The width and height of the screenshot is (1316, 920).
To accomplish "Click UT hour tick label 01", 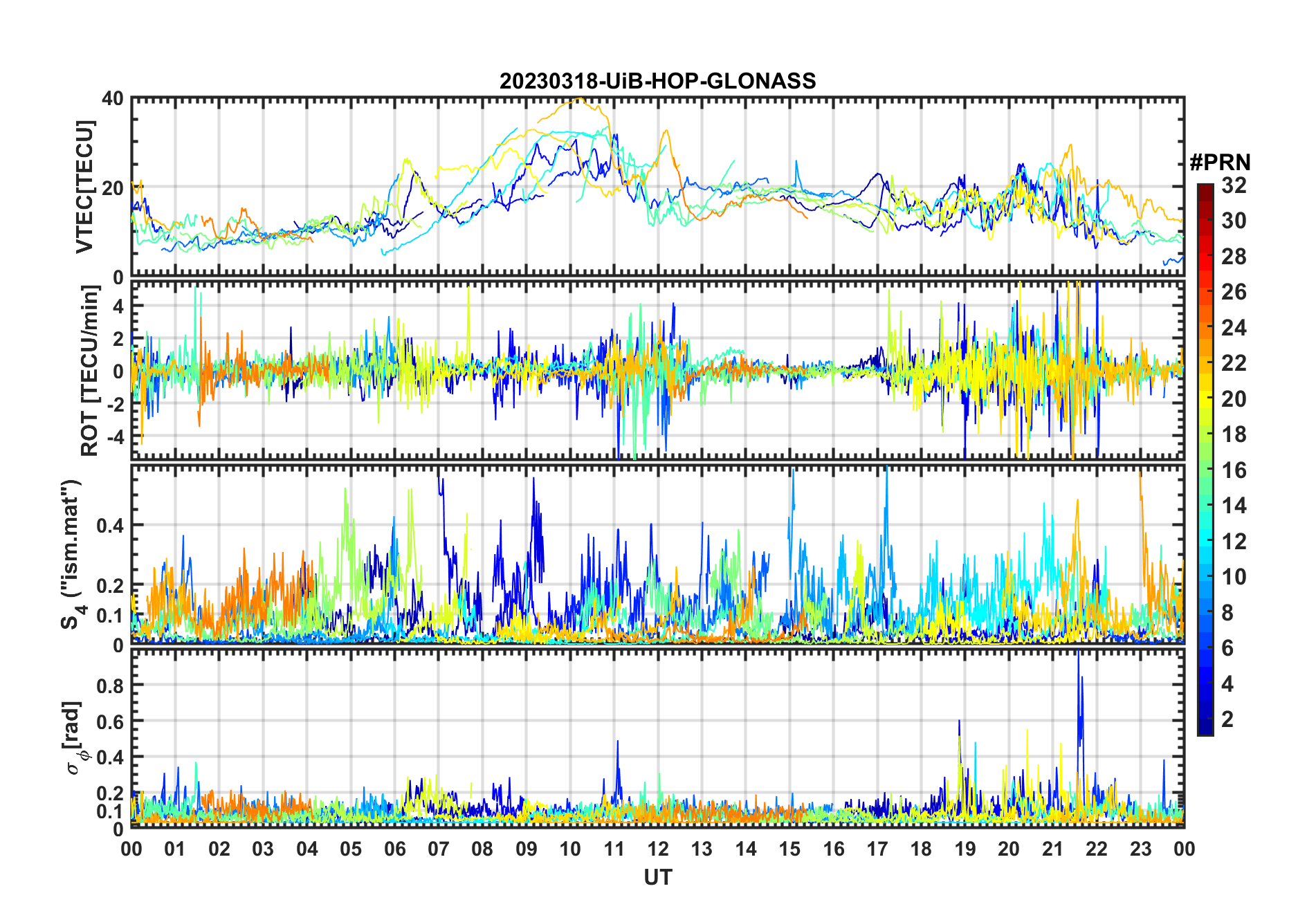I will tap(175, 849).
